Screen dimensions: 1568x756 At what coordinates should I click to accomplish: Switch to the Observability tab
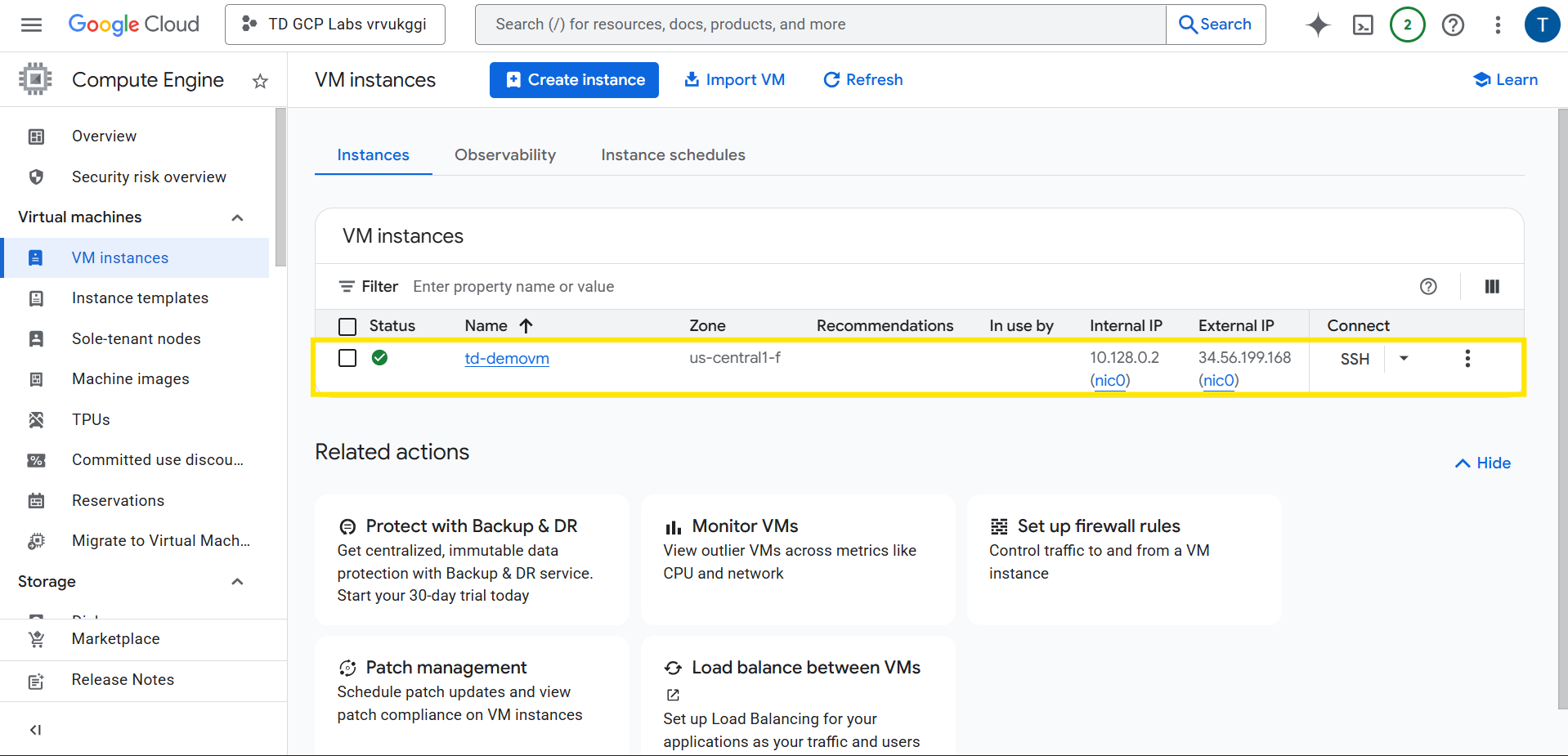(x=505, y=155)
